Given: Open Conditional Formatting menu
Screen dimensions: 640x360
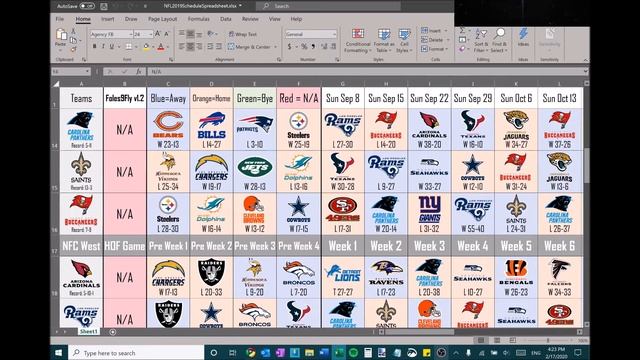Looking at the screenshot, I should coord(358,41).
